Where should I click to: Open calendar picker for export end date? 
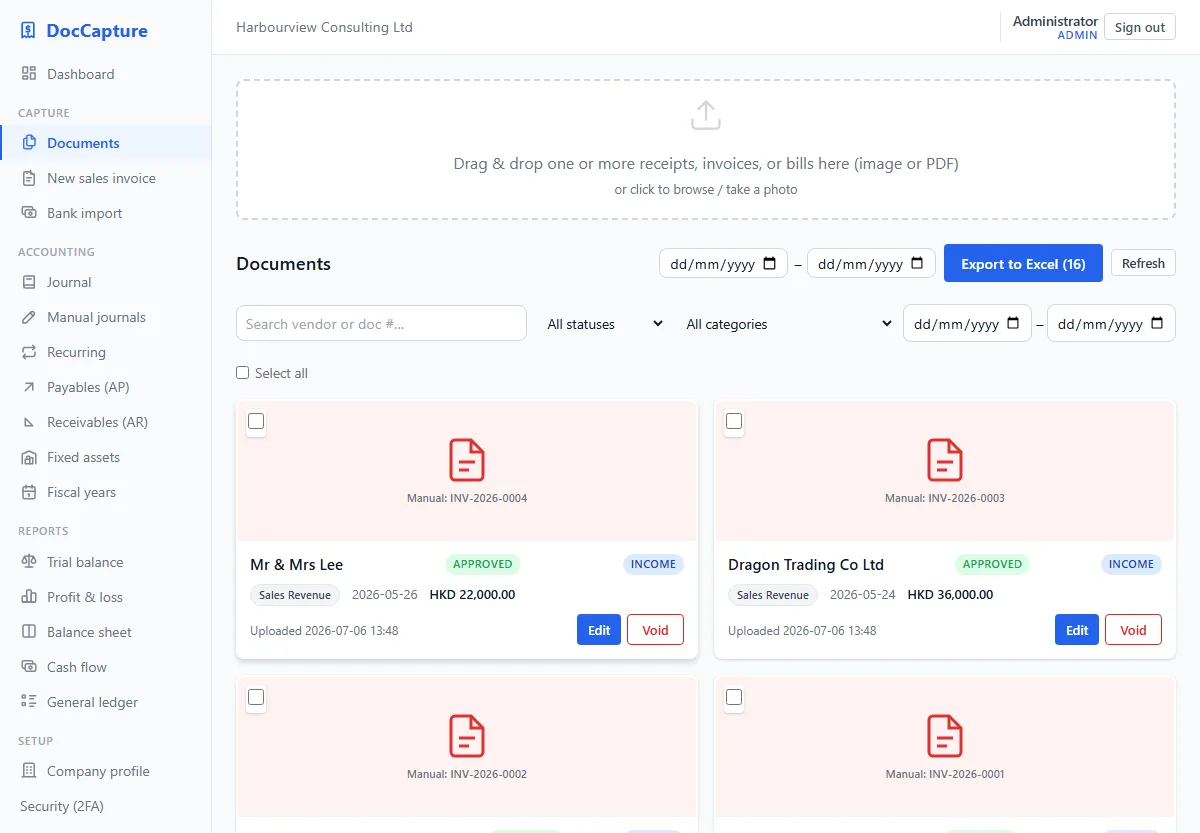coord(917,264)
